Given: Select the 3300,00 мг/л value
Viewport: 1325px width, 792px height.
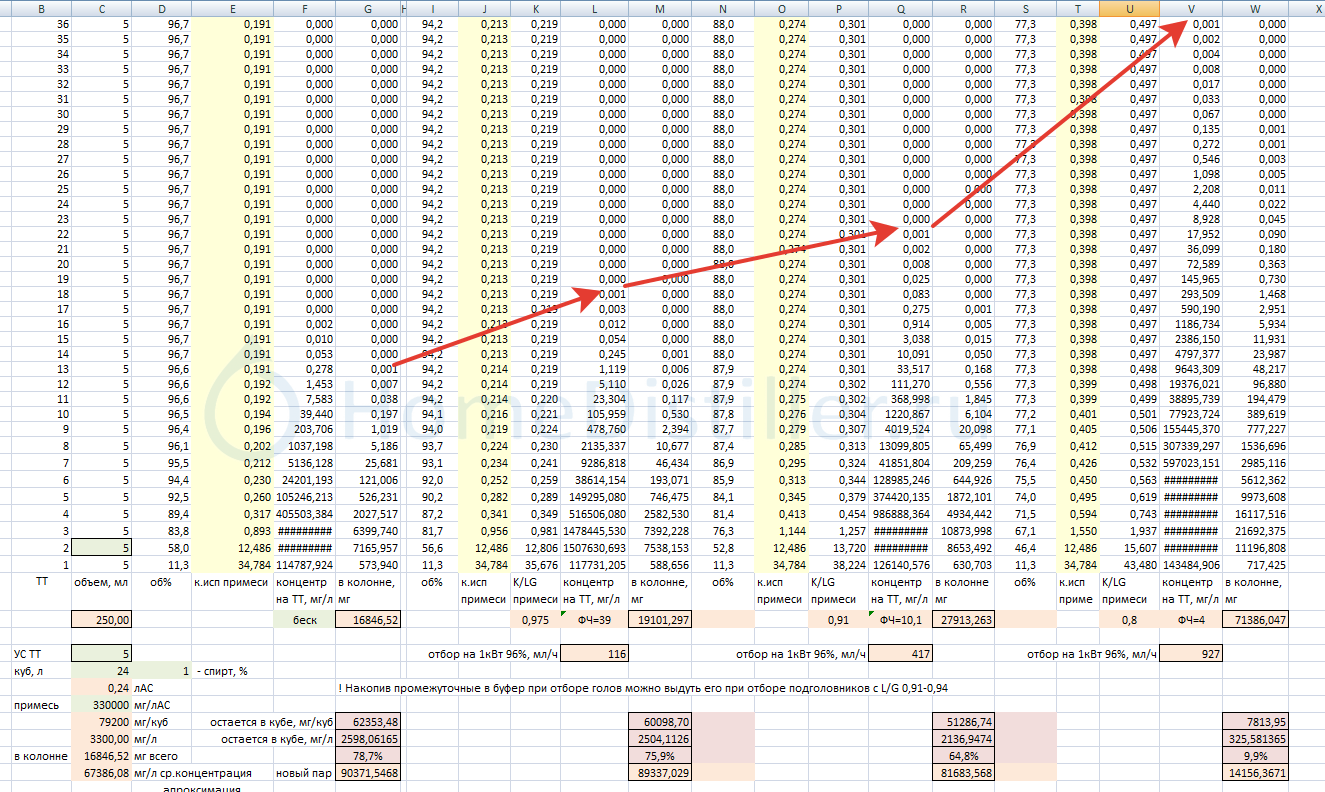Looking at the screenshot, I should pyautogui.click(x=102, y=738).
